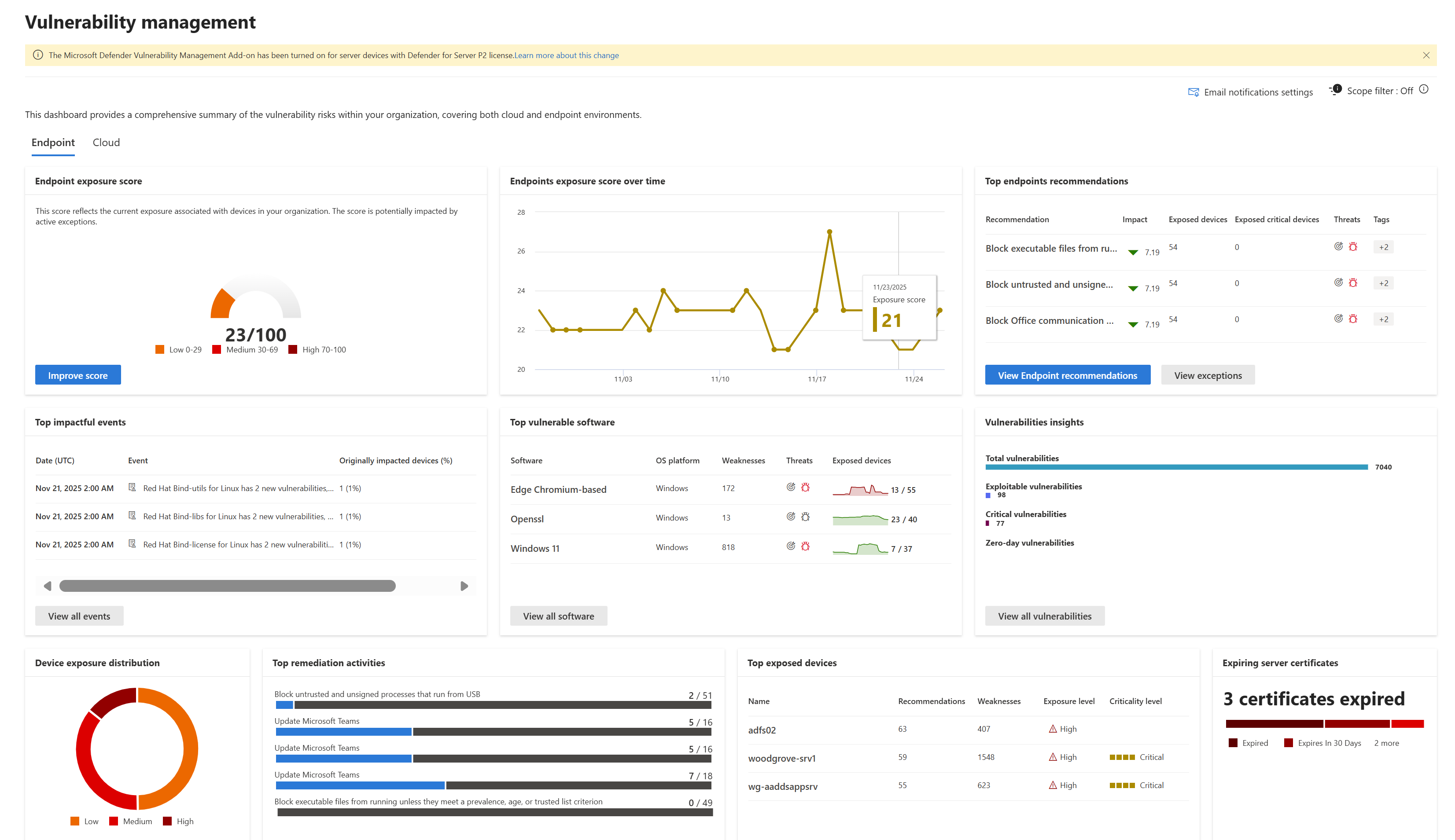The width and height of the screenshot is (1455, 840).
Task: Click bug icon in Block Office communication row
Action: [x=1352, y=319]
